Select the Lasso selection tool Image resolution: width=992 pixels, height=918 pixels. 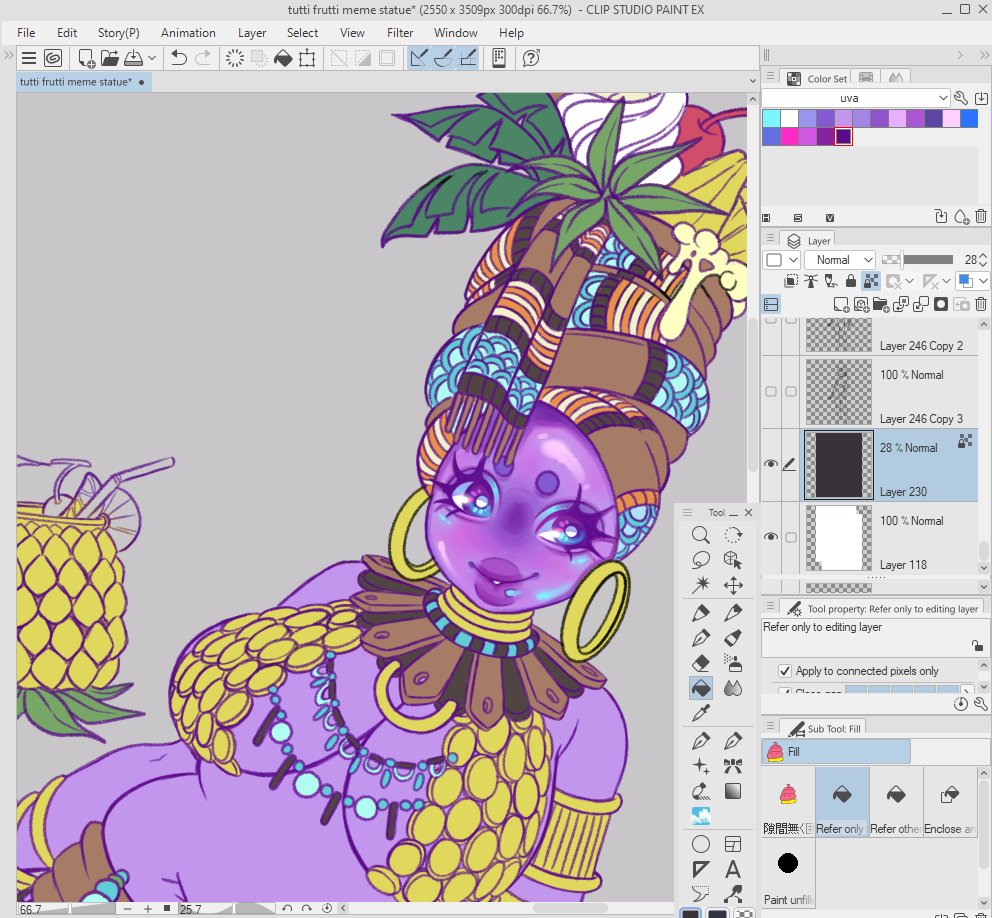(702, 559)
